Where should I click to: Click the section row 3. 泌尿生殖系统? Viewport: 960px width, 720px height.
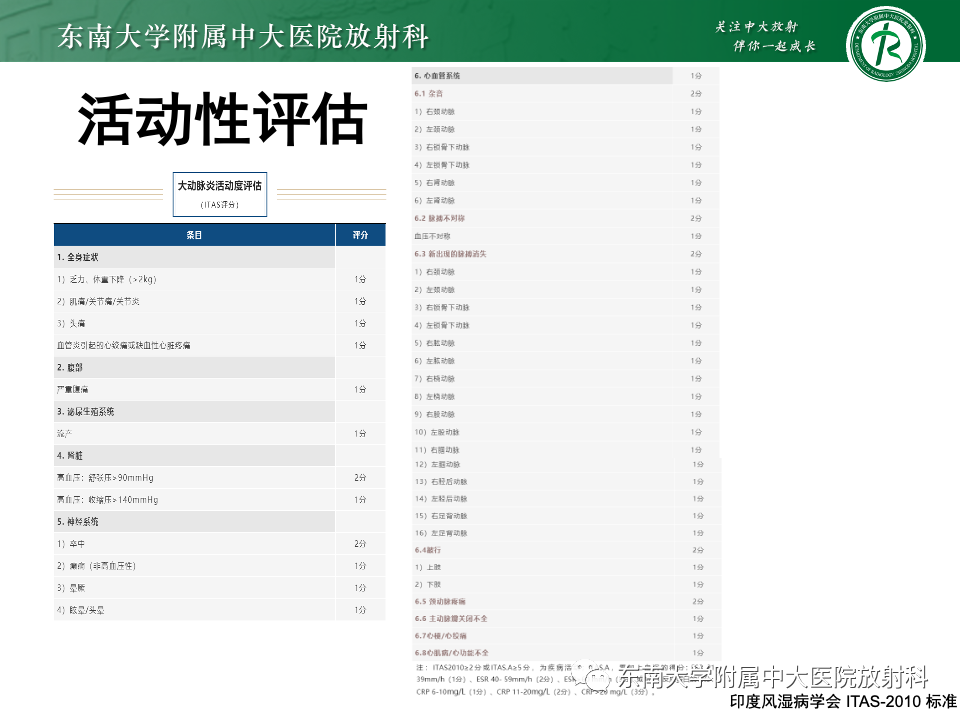[x=194, y=411]
